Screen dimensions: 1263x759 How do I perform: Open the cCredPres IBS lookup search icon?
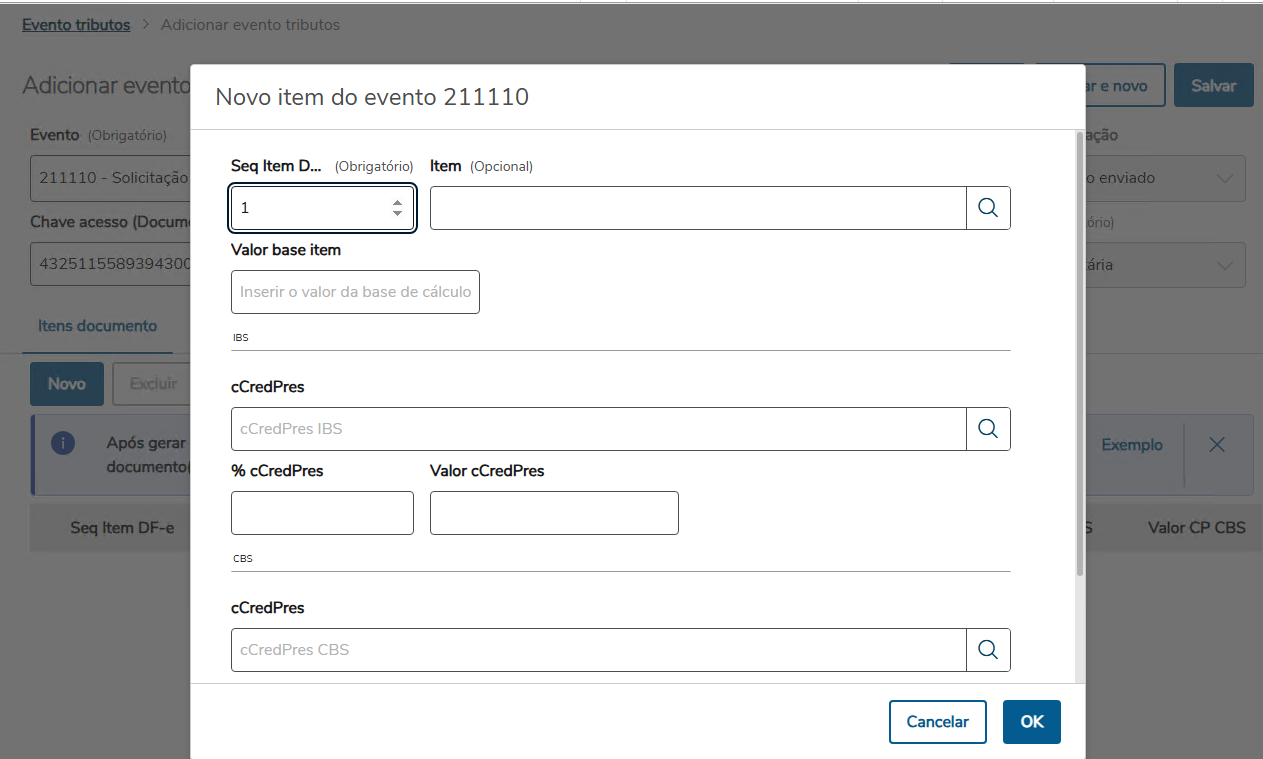(x=988, y=429)
